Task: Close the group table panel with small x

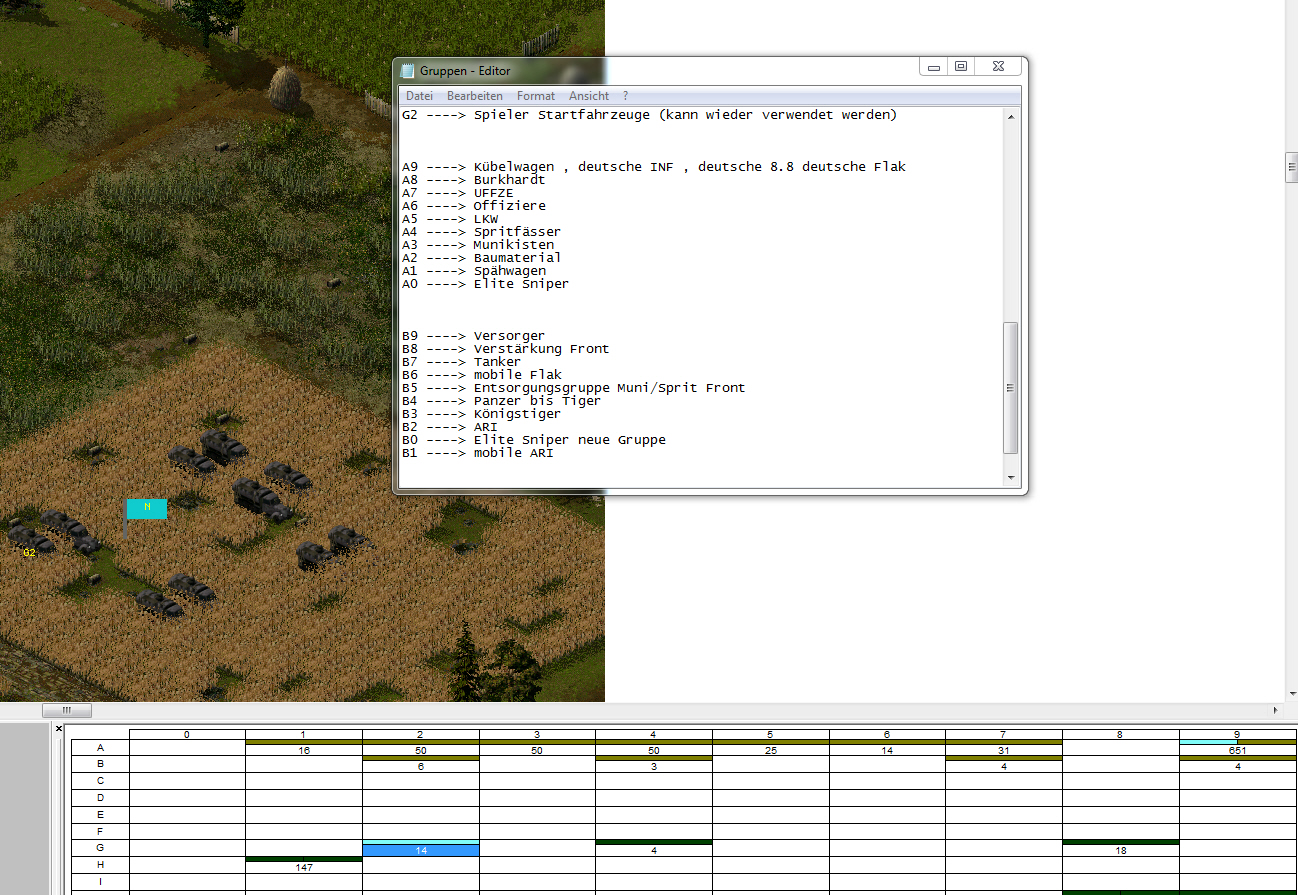Action: click(x=58, y=729)
